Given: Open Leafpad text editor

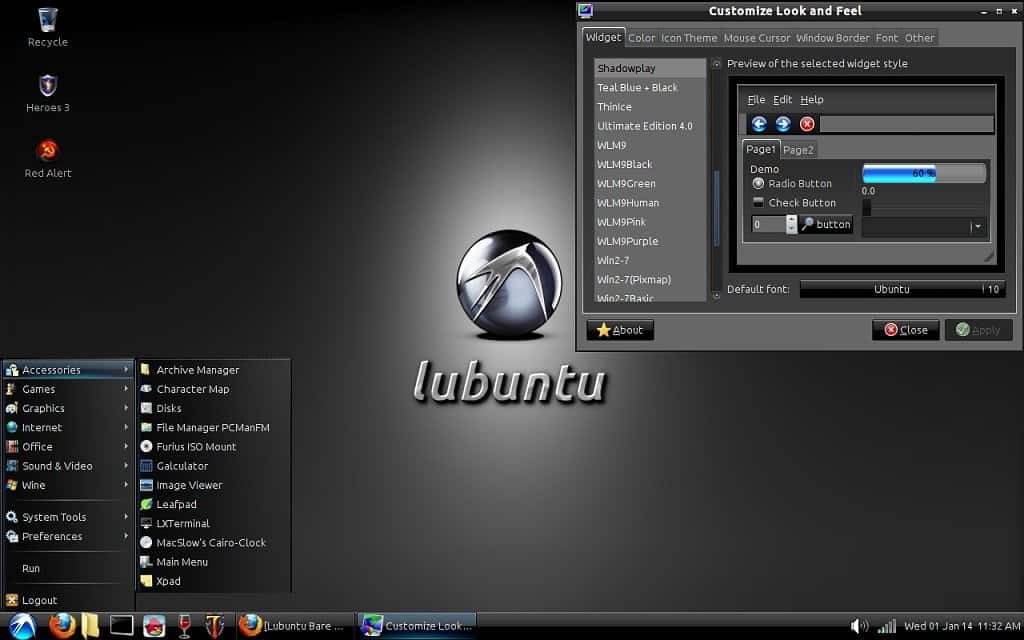Looking at the screenshot, I should [213, 504].
